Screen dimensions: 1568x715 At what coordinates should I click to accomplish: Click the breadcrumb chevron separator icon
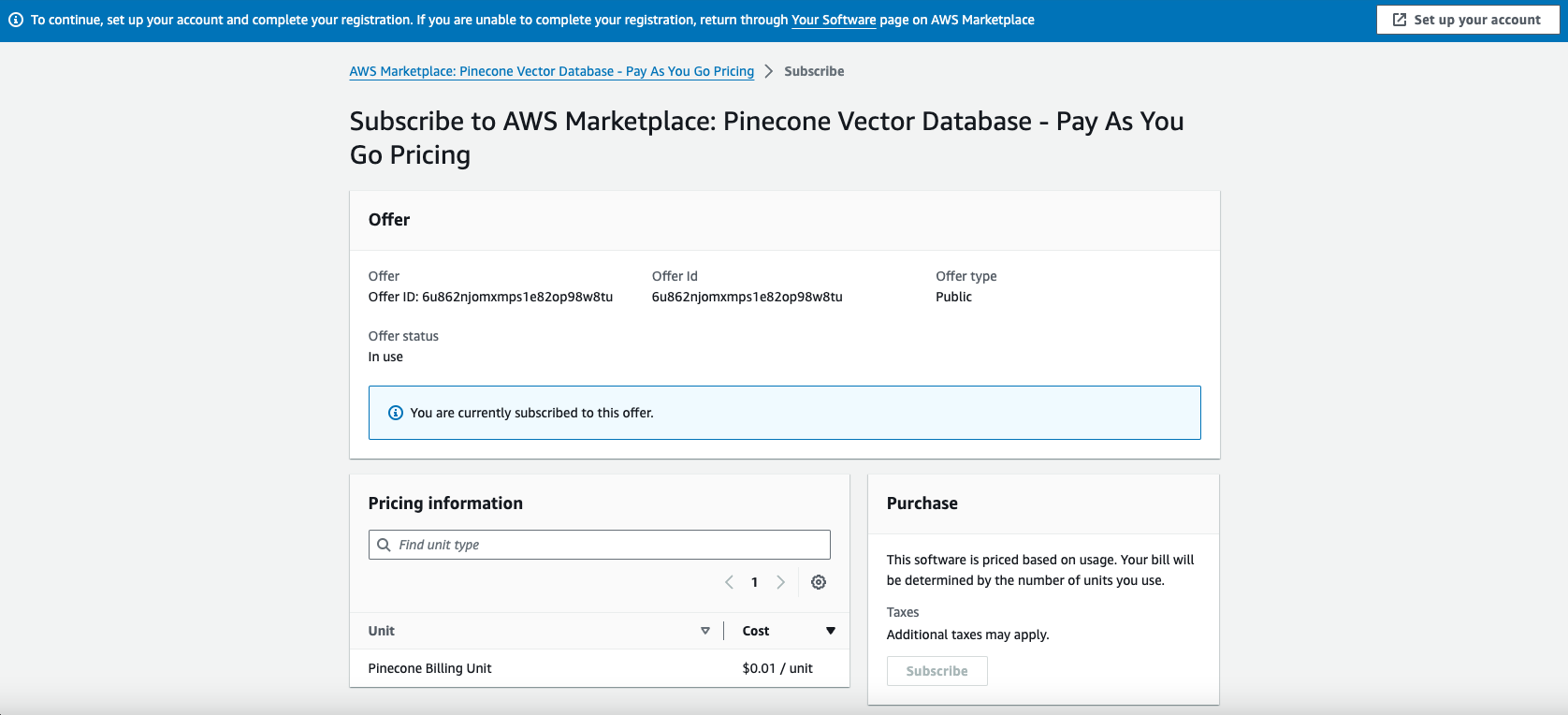tap(769, 71)
